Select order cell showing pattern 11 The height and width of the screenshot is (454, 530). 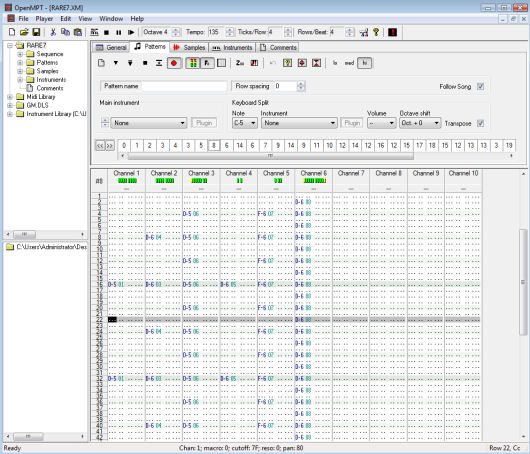pyautogui.click(x=317, y=146)
